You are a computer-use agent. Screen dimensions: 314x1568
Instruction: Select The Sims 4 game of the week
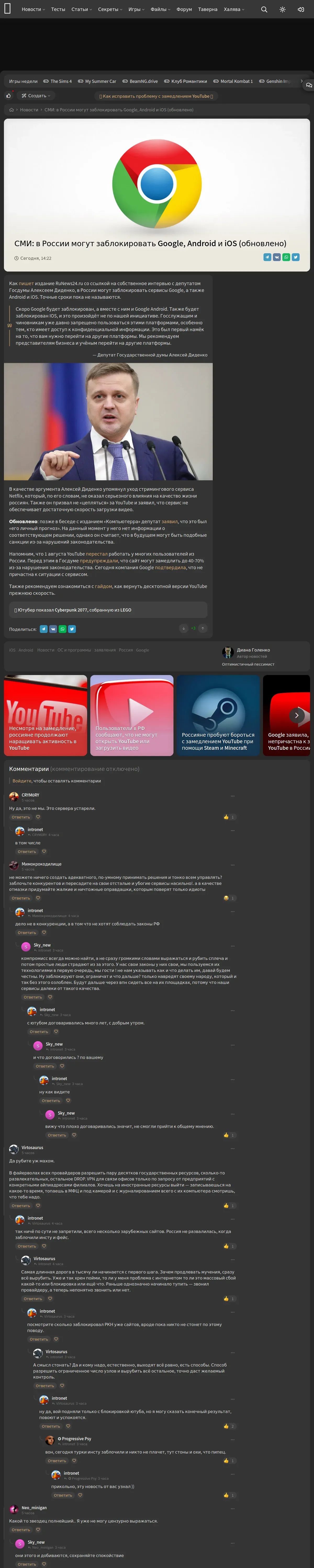(57, 81)
